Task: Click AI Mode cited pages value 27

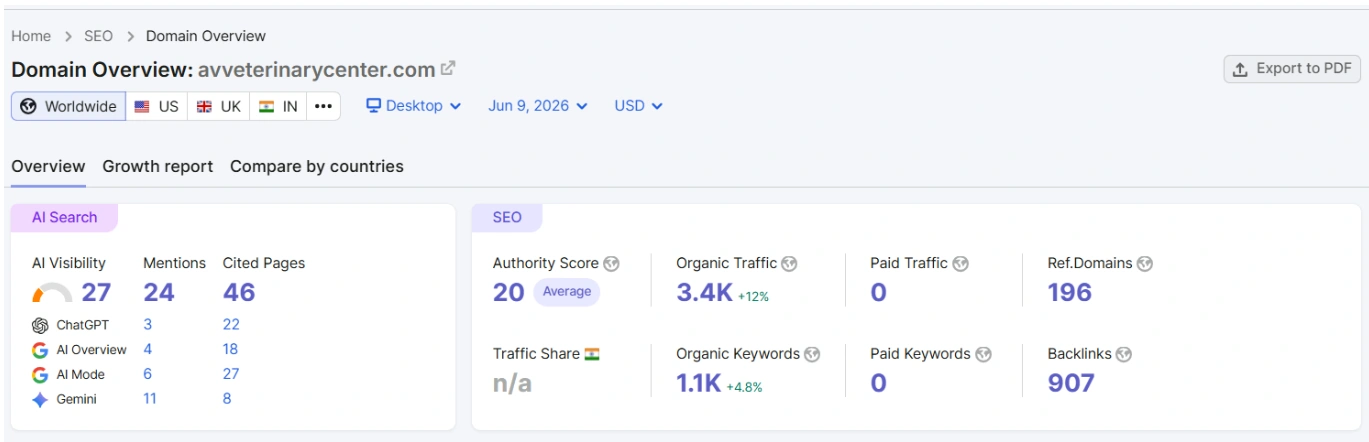Action: pos(231,375)
